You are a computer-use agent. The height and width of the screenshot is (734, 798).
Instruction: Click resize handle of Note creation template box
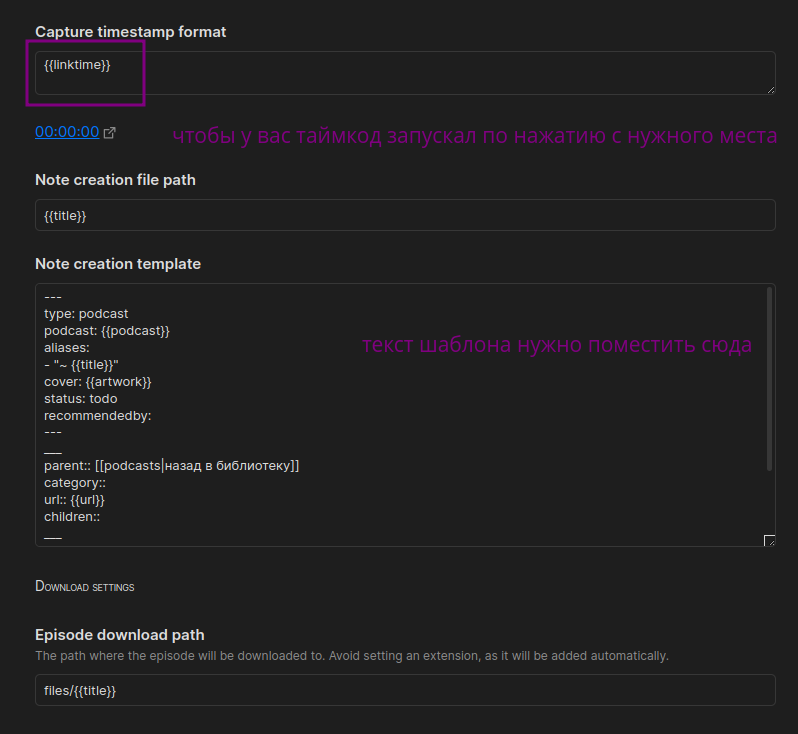pos(770,541)
